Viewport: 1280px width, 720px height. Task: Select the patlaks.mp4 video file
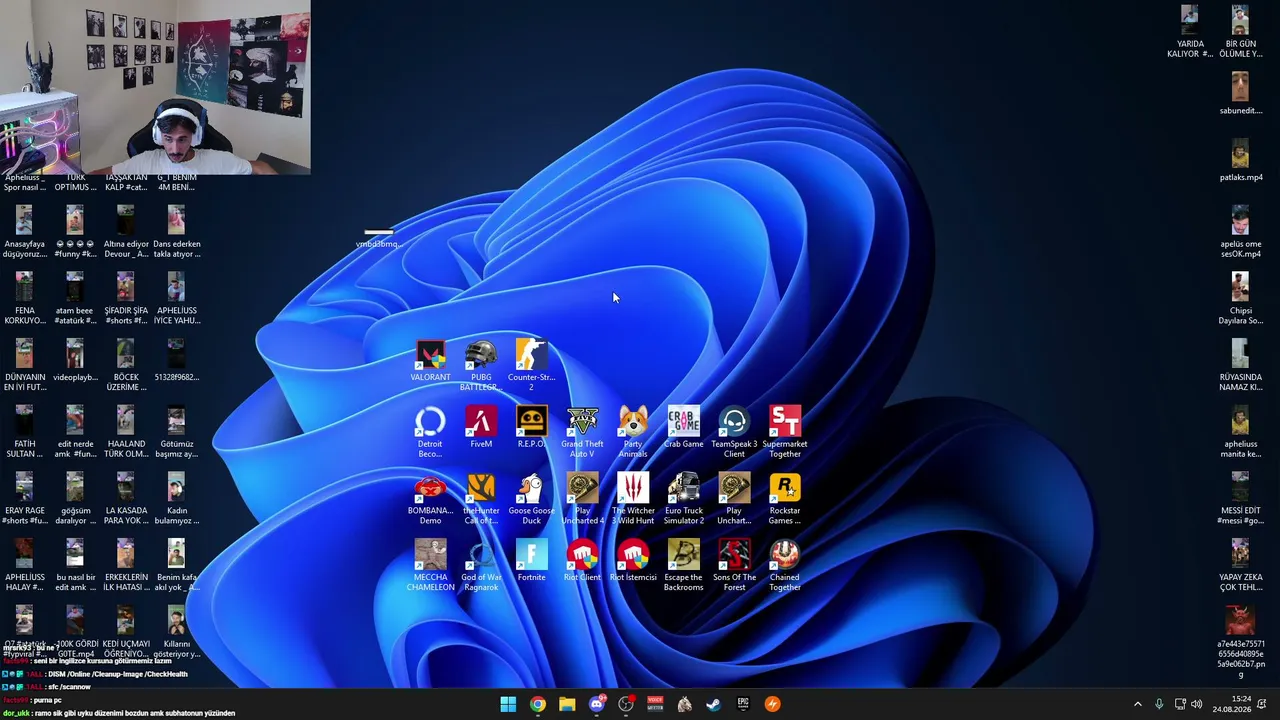[1241, 161]
